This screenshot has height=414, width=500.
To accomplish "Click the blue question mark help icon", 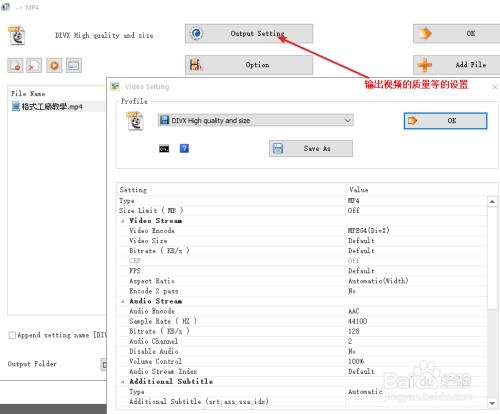I will pyautogui.click(x=184, y=148).
